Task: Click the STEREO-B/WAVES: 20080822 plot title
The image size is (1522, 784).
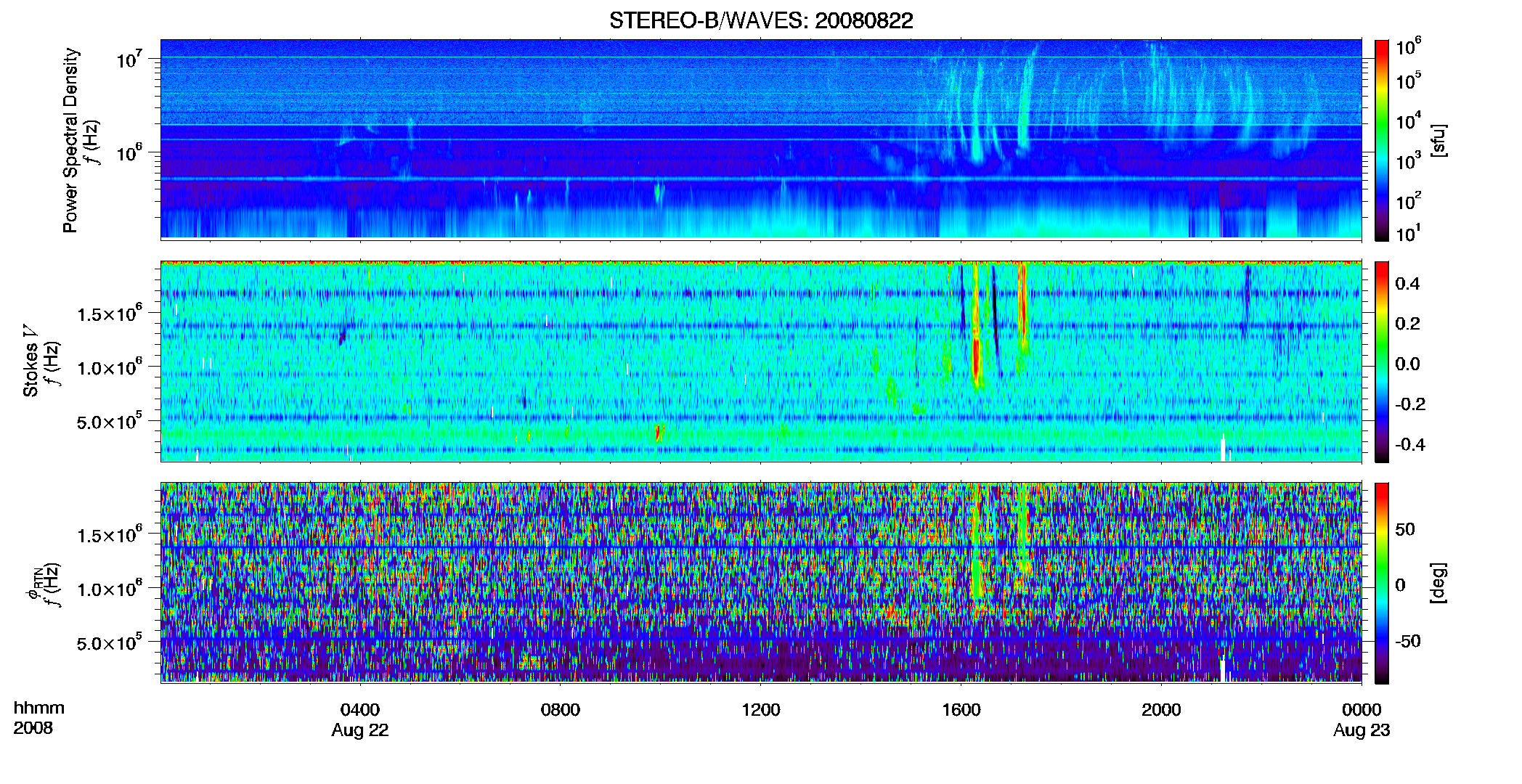Action: pos(761,20)
